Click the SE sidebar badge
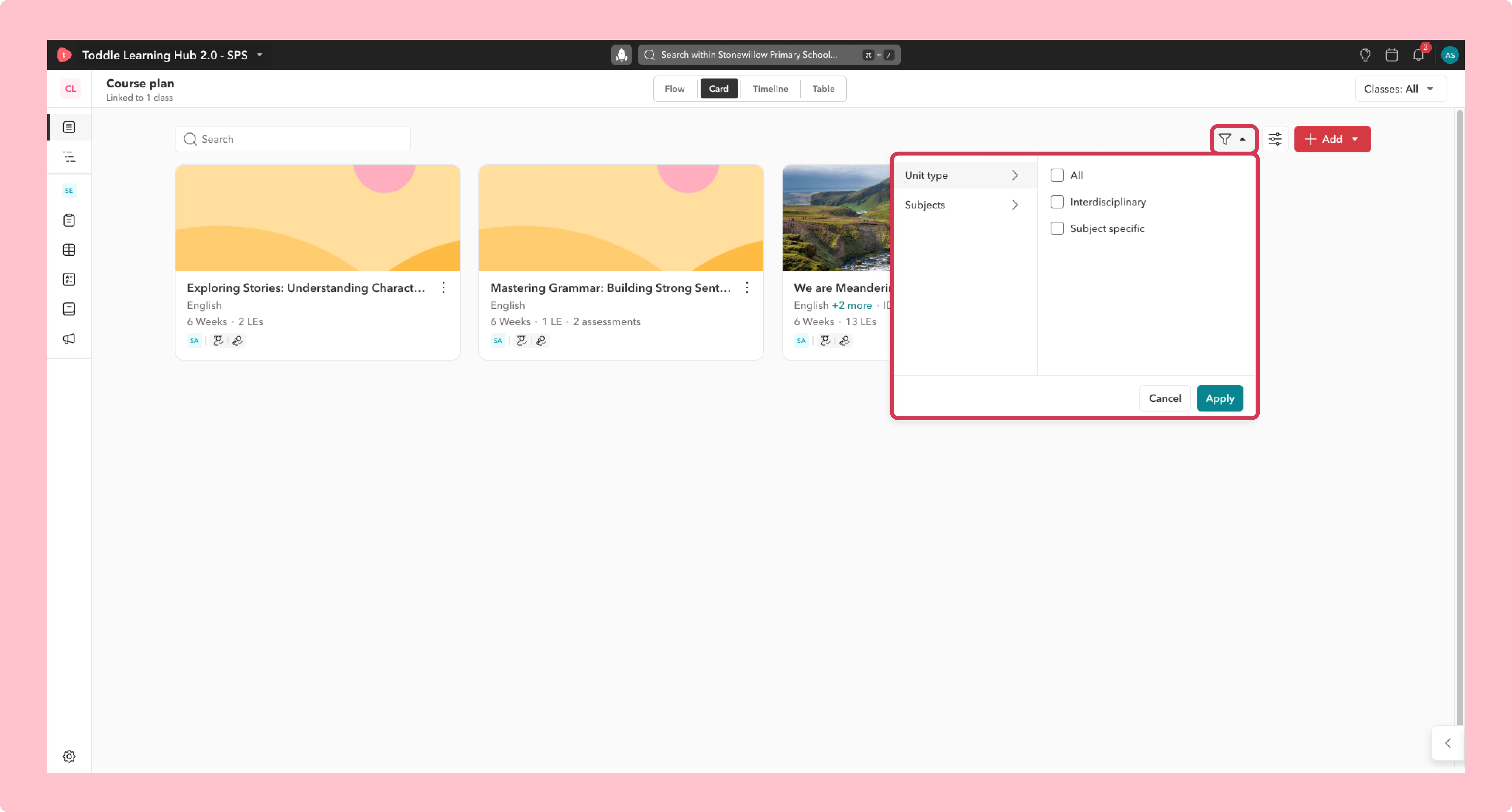This screenshot has height=812, width=1512. point(69,191)
